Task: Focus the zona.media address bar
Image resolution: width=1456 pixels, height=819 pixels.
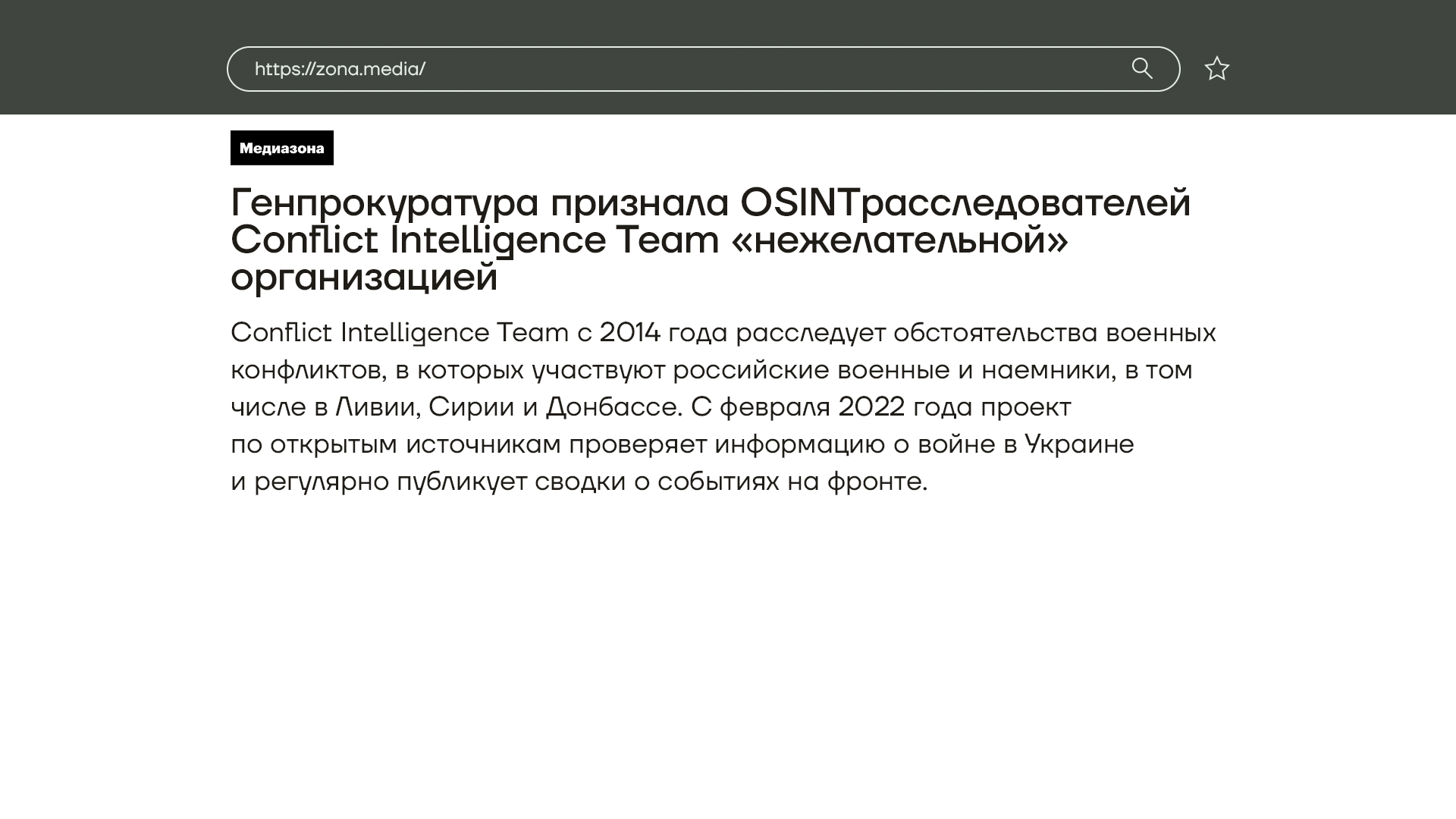Action: pos(758,69)
